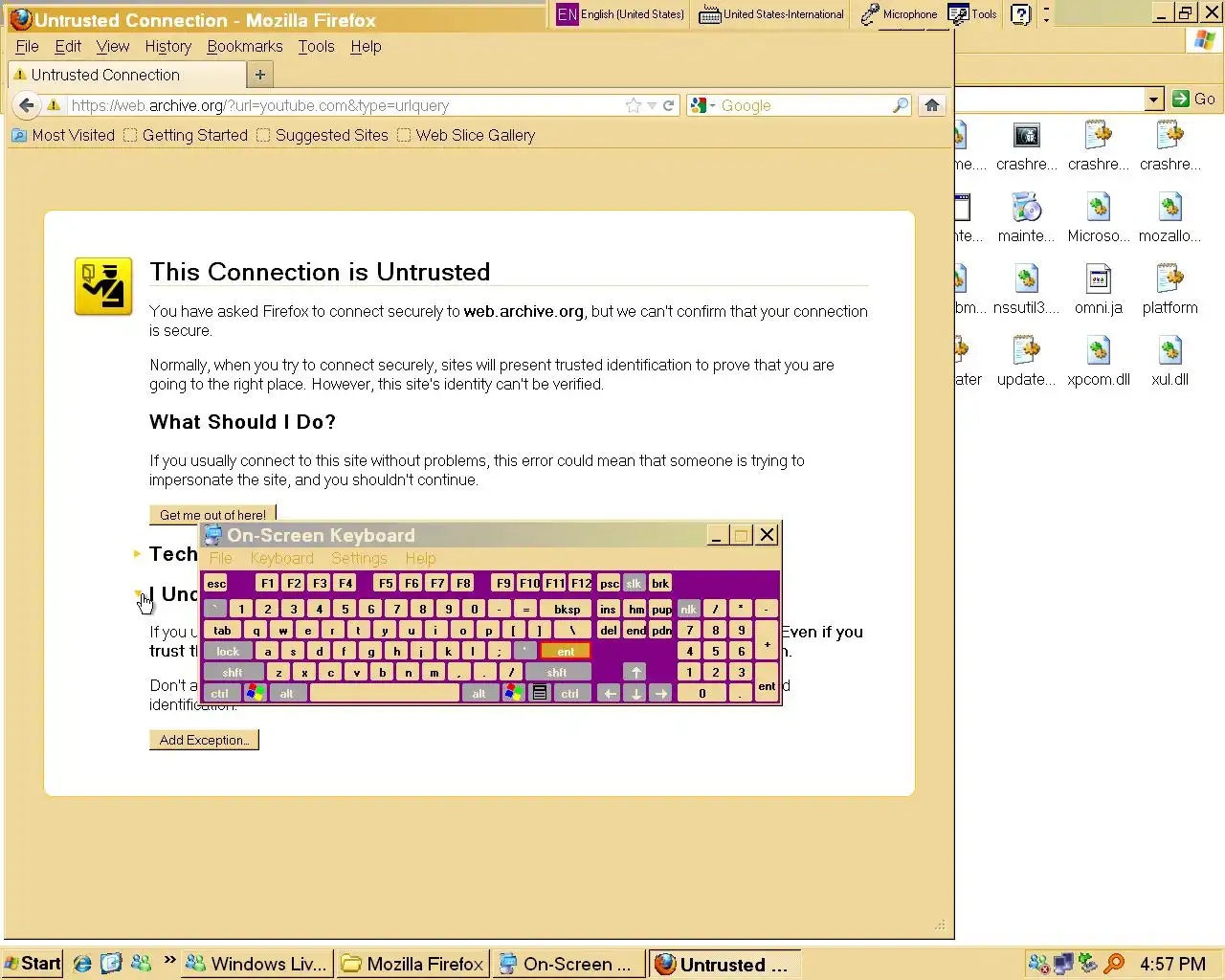
Task: Click in the Firefox URL address field
Action: click(x=345, y=105)
